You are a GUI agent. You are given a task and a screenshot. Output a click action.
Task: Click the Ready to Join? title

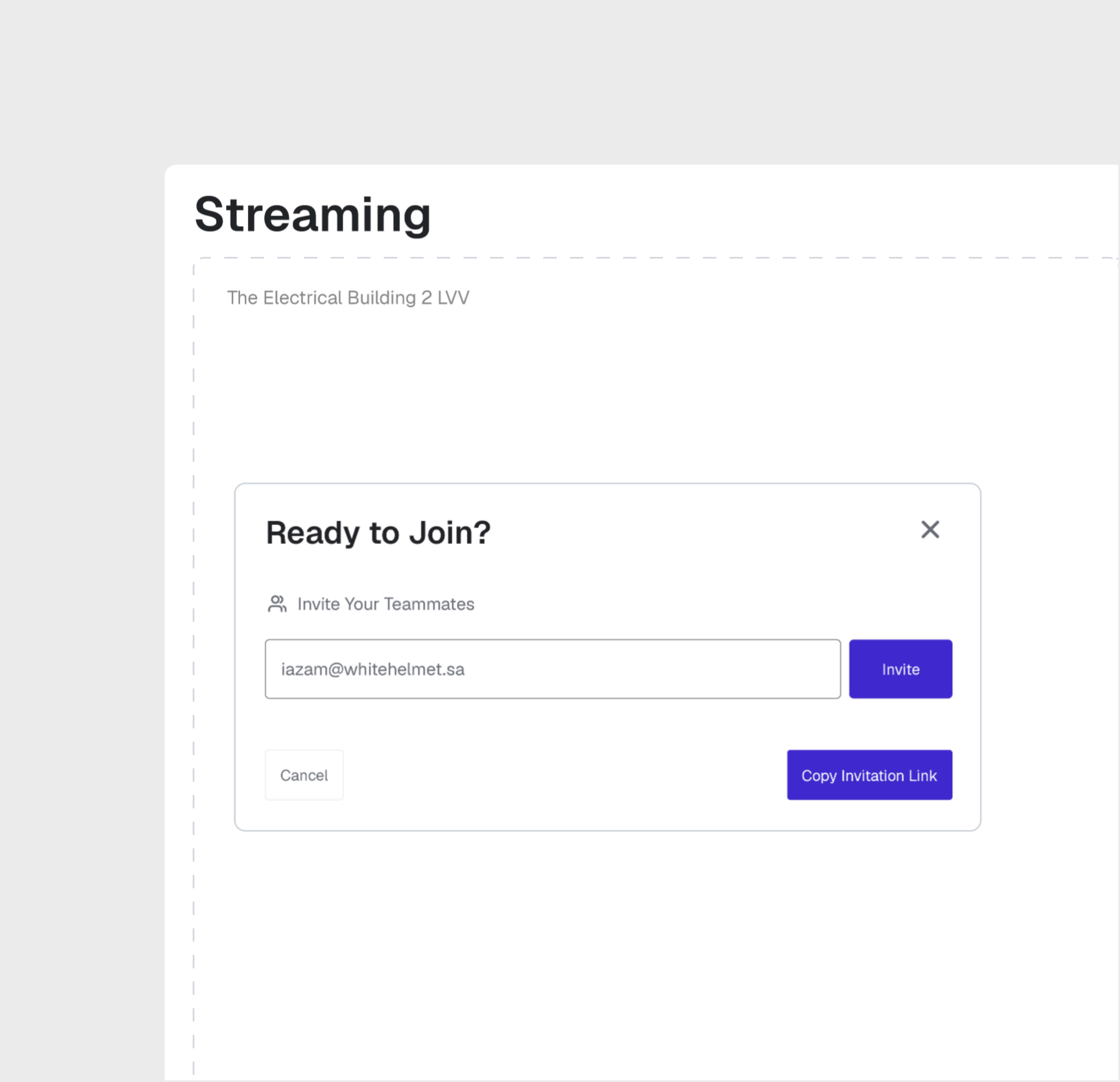pos(378,532)
